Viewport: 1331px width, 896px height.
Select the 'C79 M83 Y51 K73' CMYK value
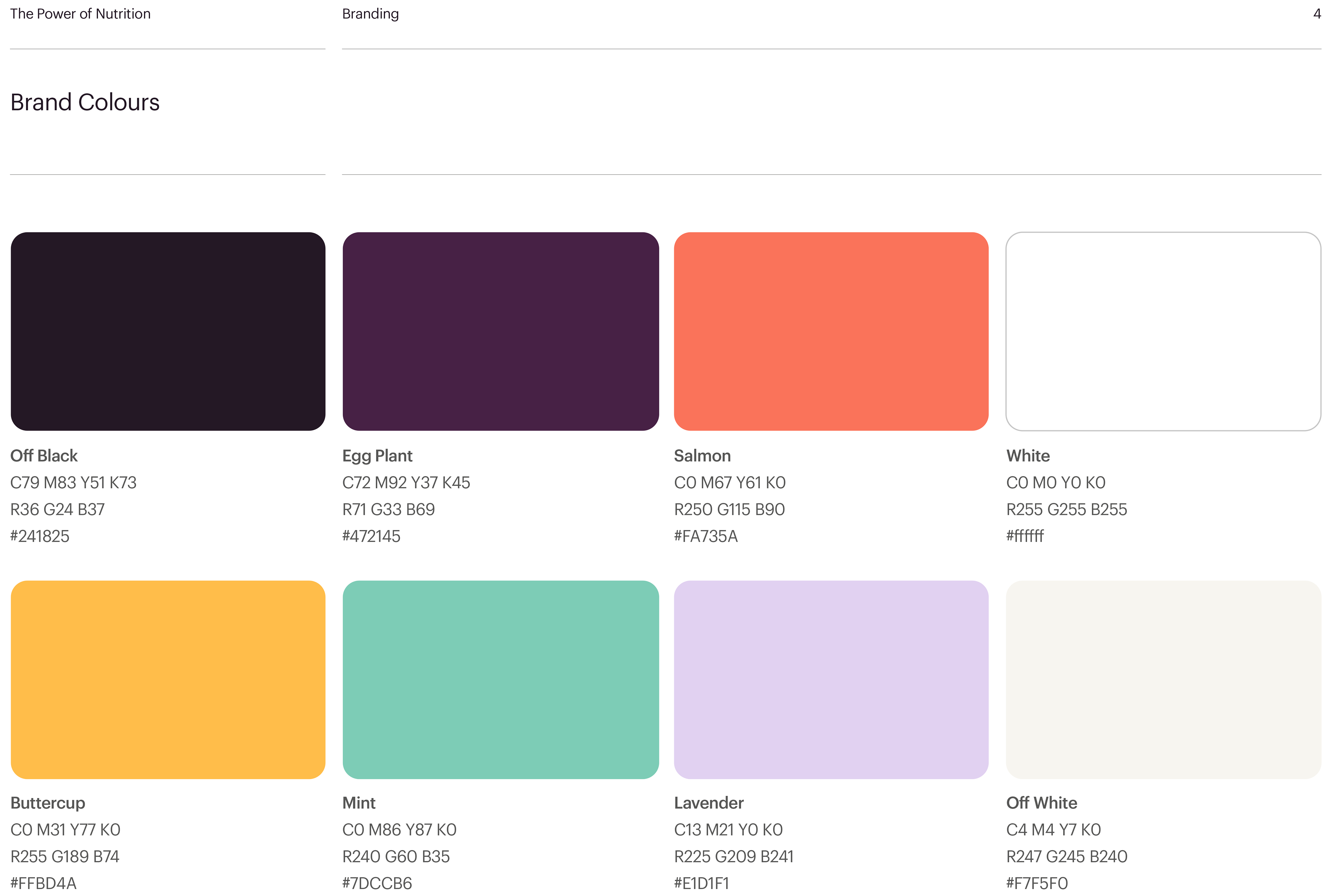tap(74, 483)
